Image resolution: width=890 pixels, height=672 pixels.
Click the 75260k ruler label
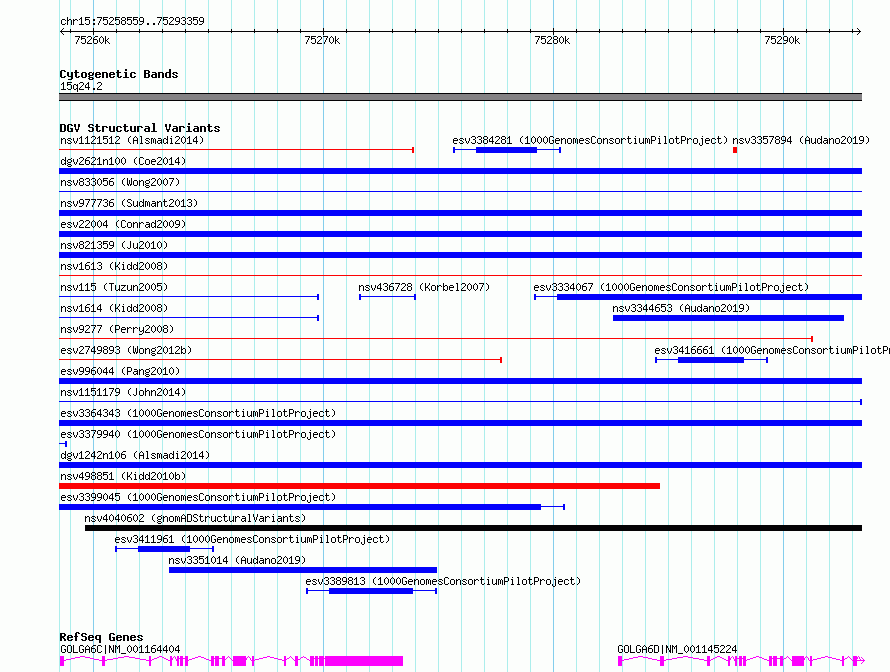pyautogui.click(x=92, y=40)
